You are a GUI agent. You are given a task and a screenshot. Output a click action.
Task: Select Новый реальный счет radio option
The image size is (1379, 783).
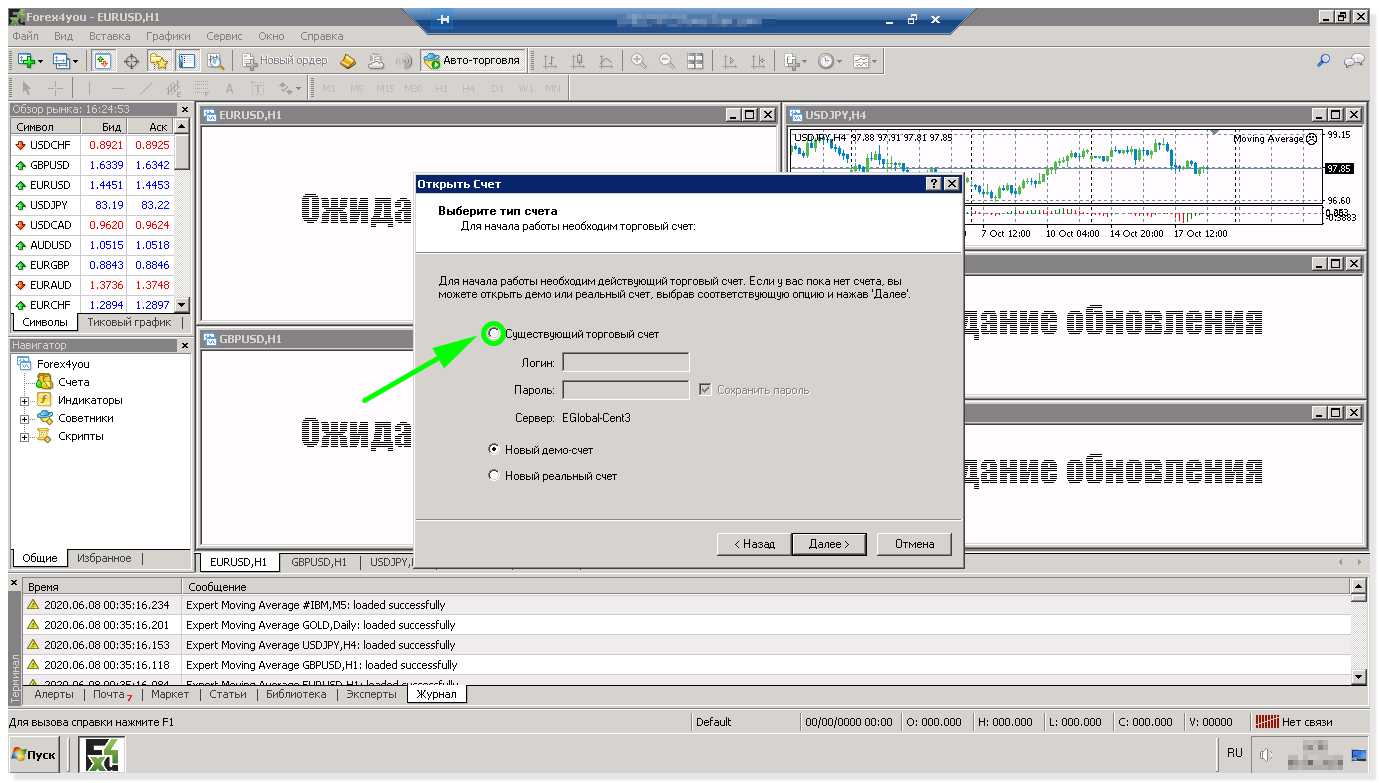point(493,476)
